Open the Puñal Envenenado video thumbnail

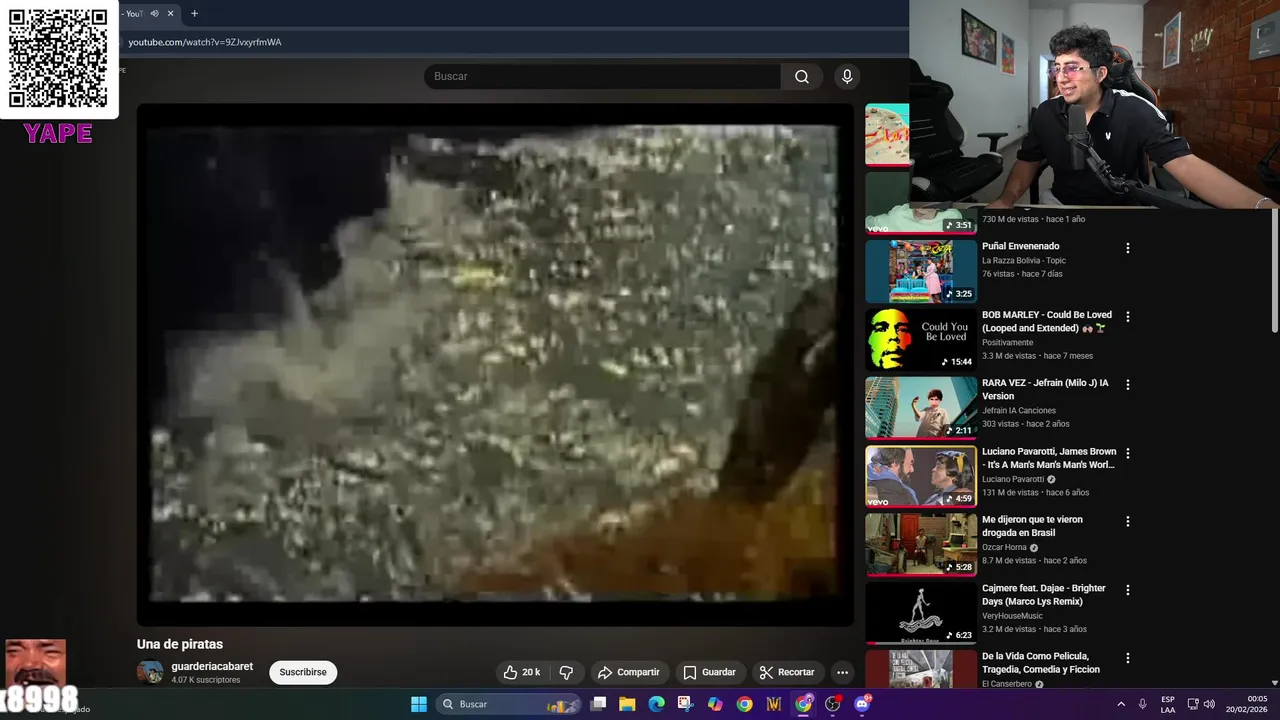coord(921,271)
